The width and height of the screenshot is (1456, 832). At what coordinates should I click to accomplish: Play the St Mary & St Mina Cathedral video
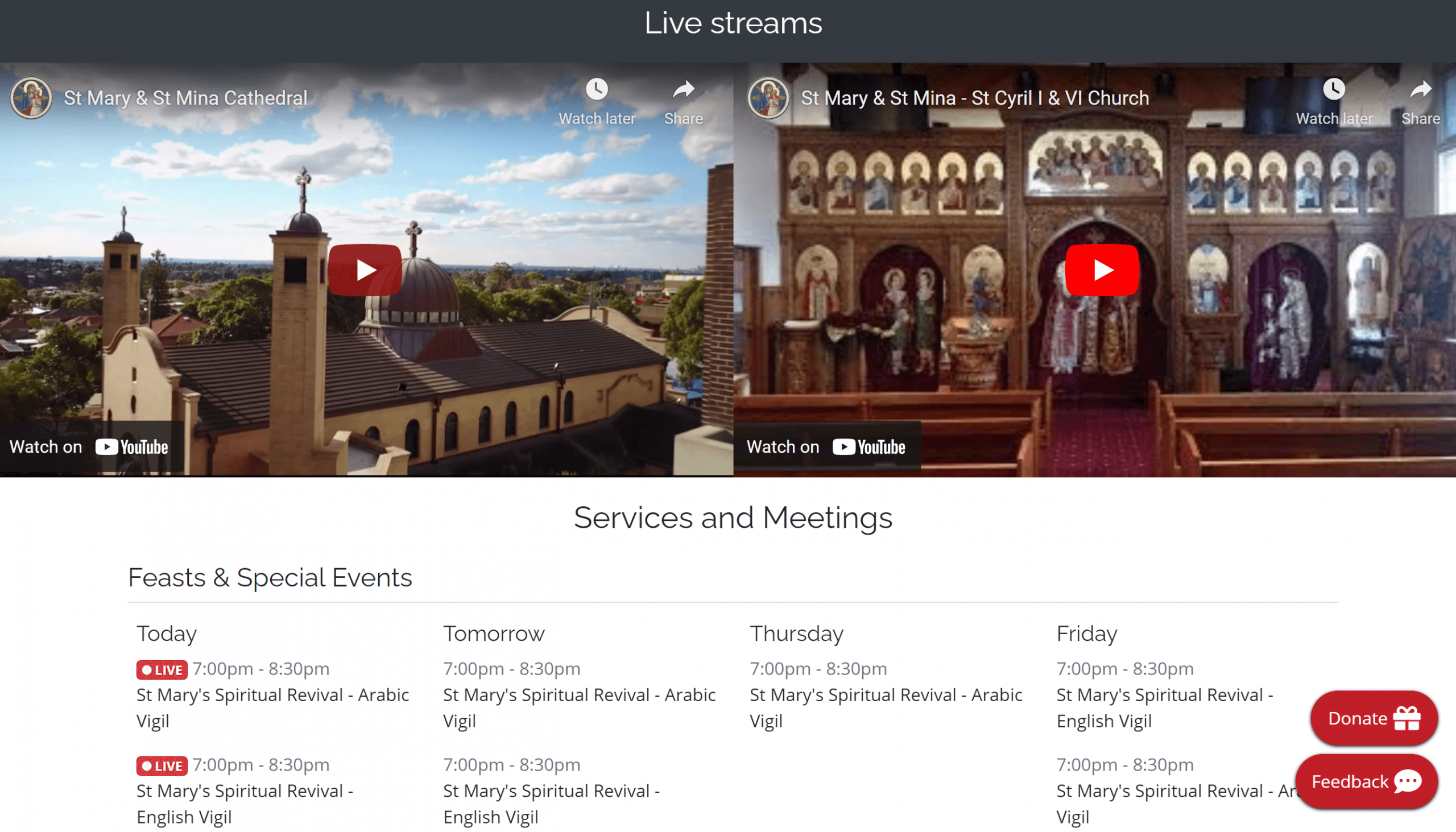point(365,270)
